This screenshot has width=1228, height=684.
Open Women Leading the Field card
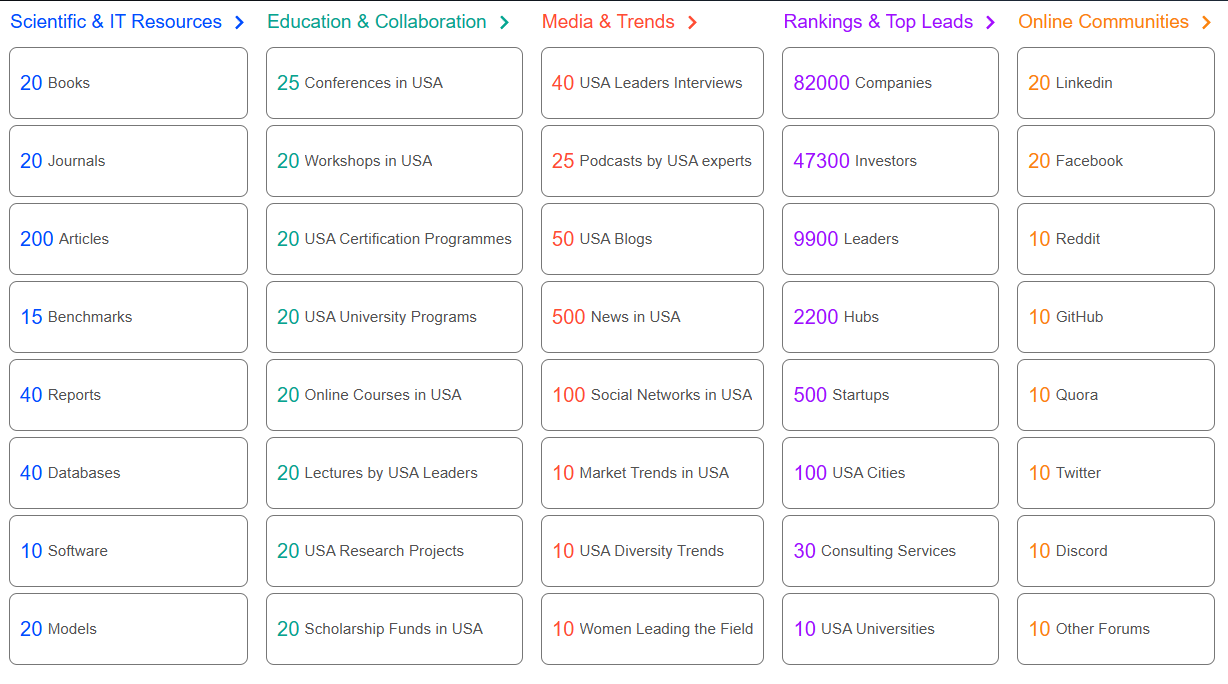[652, 629]
